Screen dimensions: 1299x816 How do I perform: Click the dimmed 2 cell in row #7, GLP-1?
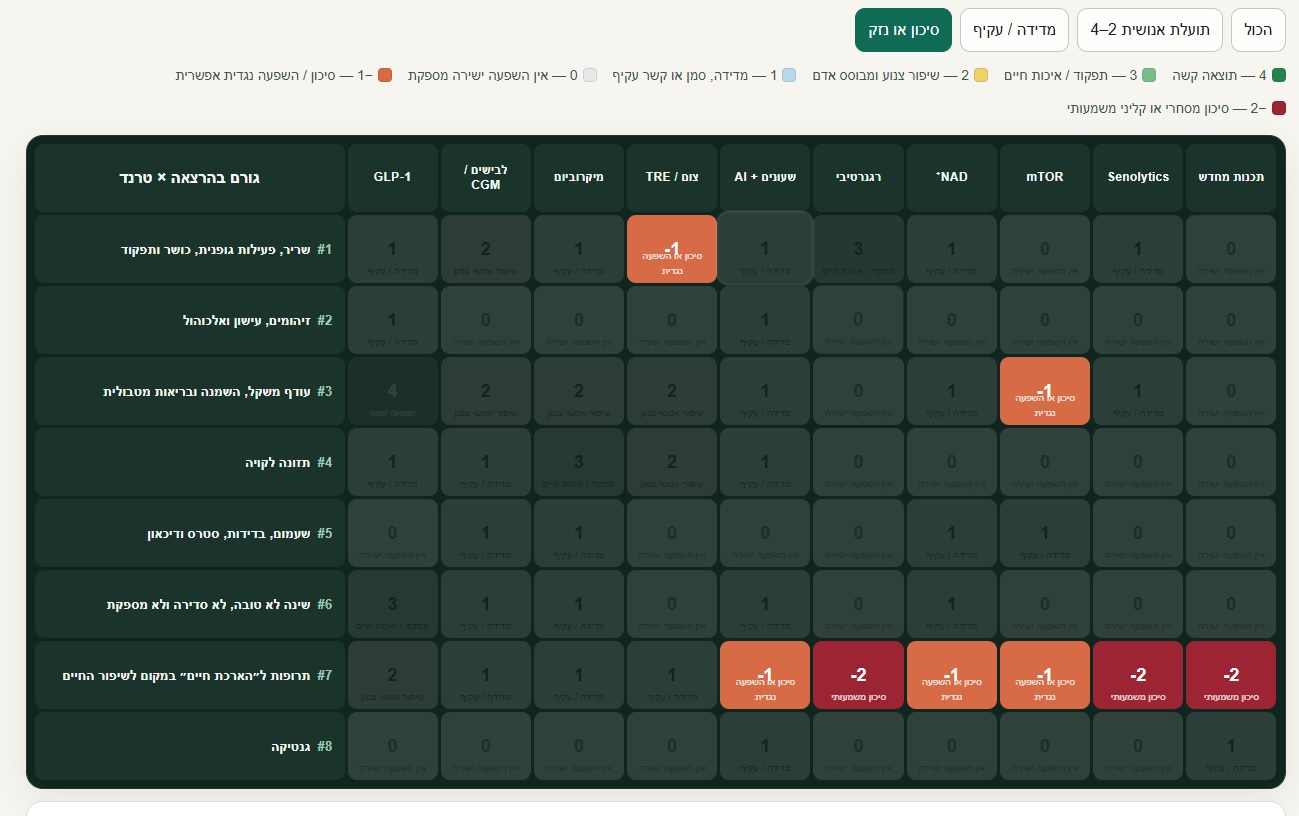point(392,675)
